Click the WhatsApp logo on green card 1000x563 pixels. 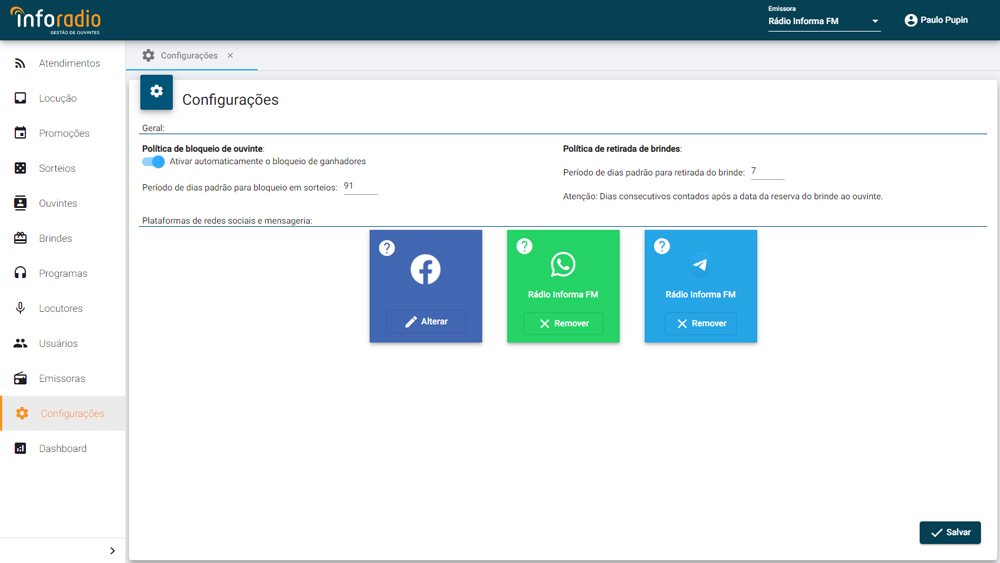(563, 264)
